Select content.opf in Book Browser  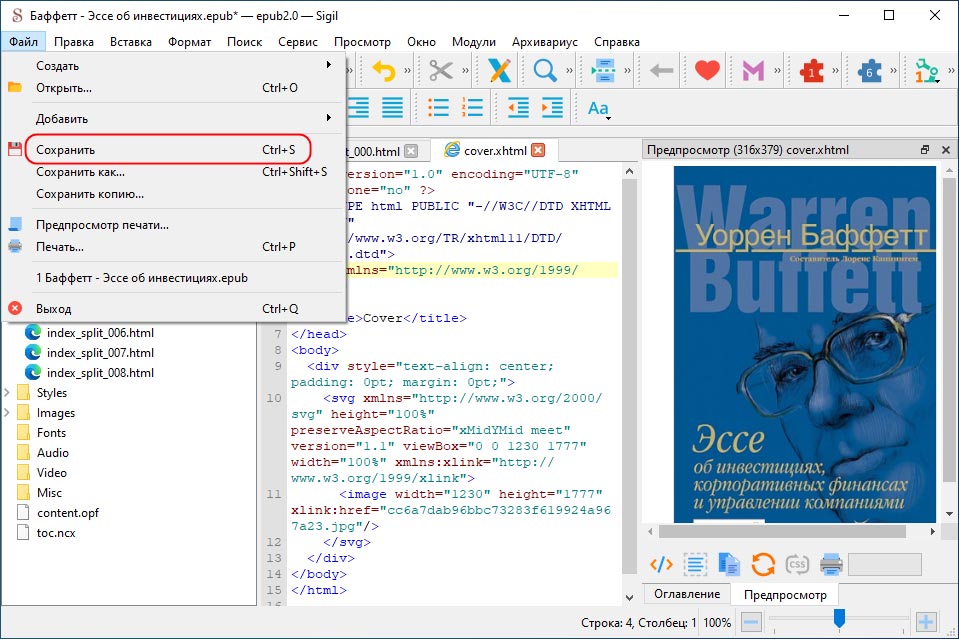click(x=67, y=512)
